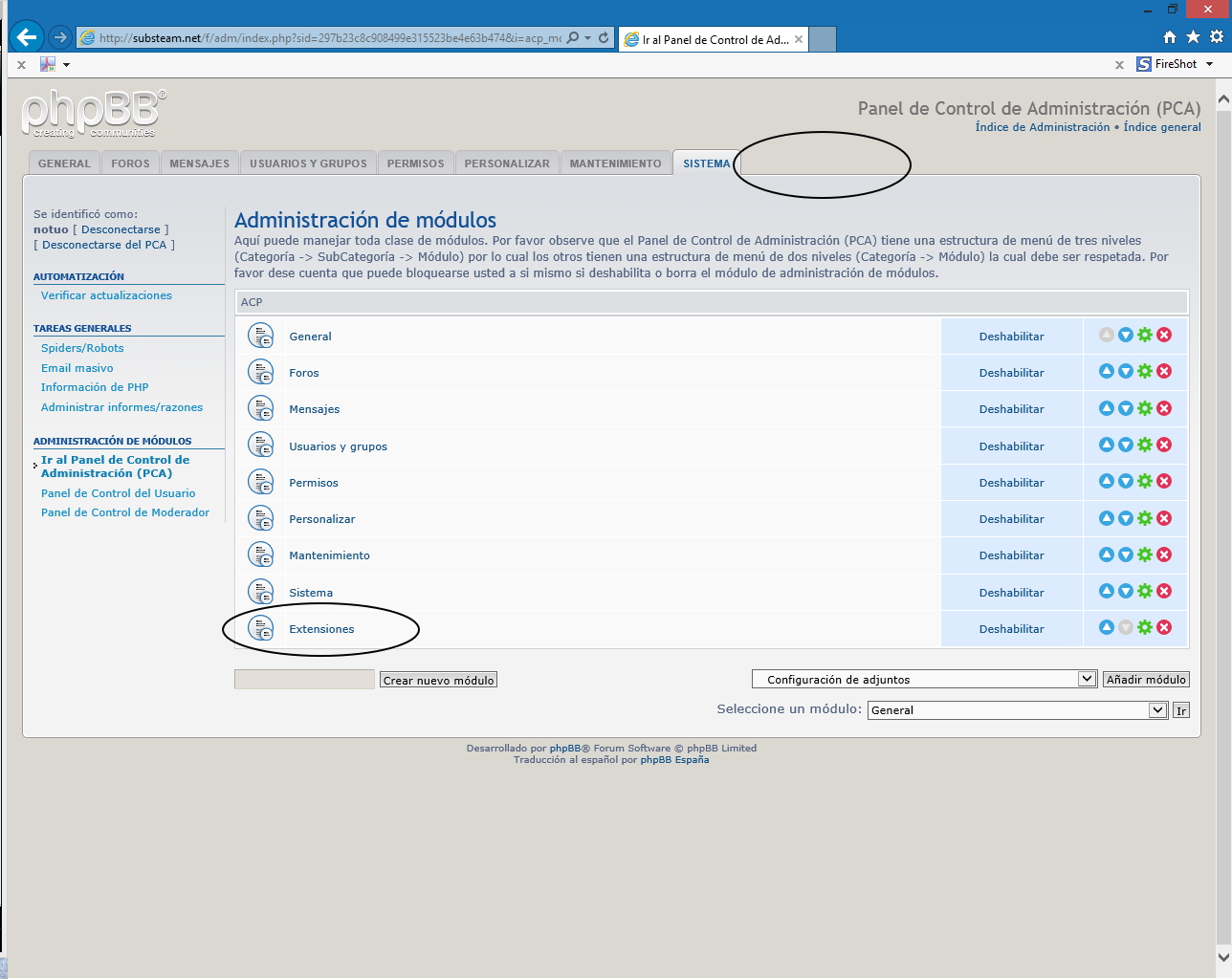This screenshot has width=1232, height=979.
Task: Delete the Extensiones module
Action: tap(1164, 628)
